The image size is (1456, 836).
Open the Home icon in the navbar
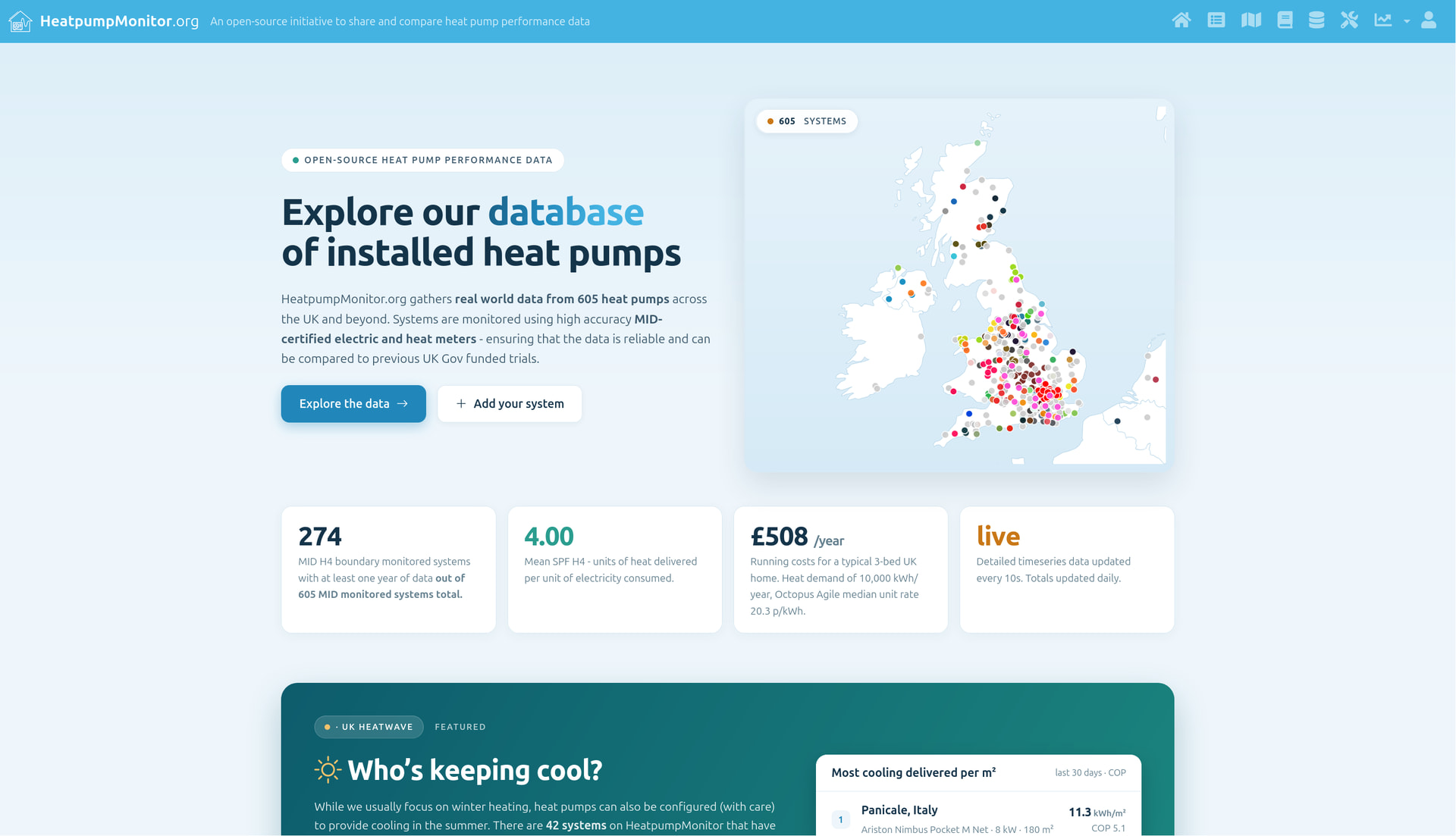click(x=1181, y=20)
